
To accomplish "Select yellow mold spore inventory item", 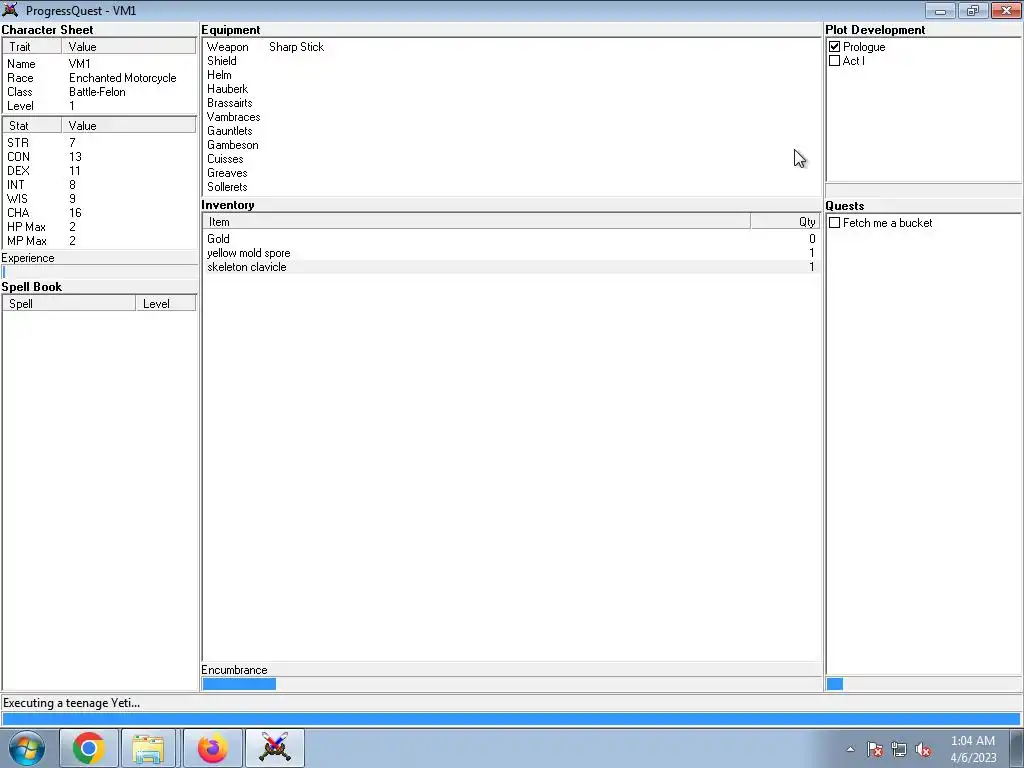I will [x=511, y=253].
